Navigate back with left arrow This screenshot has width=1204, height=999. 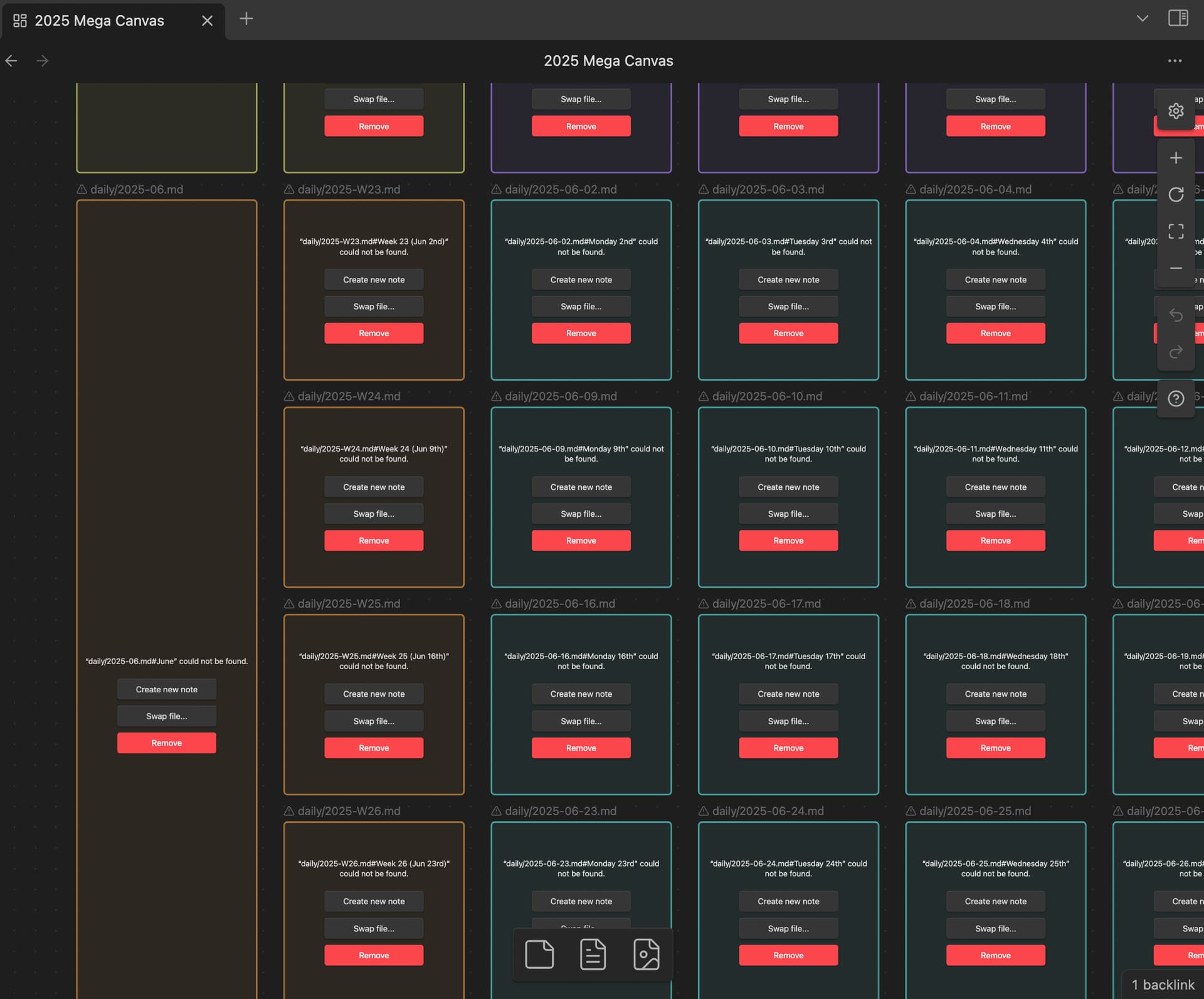[x=11, y=61]
